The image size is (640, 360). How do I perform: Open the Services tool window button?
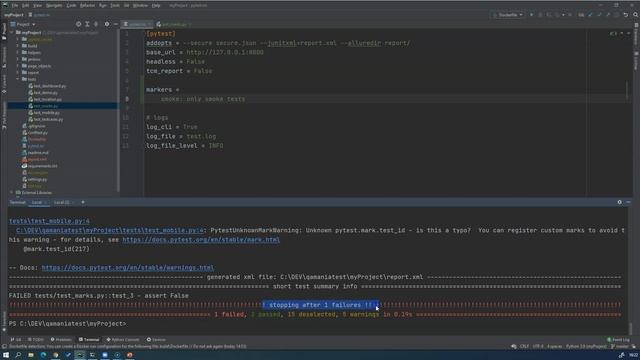(156, 340)
